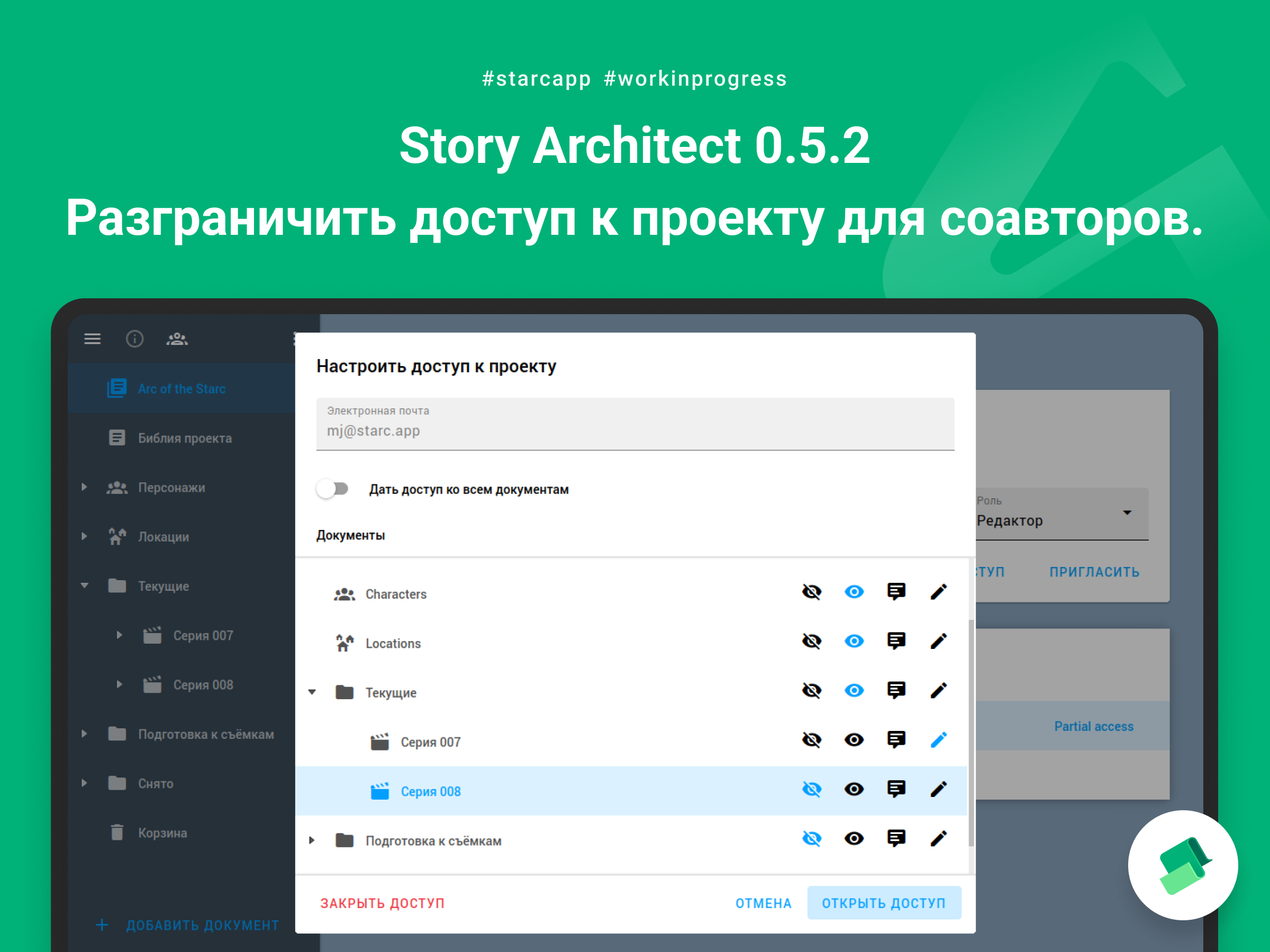Image resolution: width=1270 pixels, height=952 pixels.
Task: Select hidden access for Серия 008
Action: click(811, 789)
